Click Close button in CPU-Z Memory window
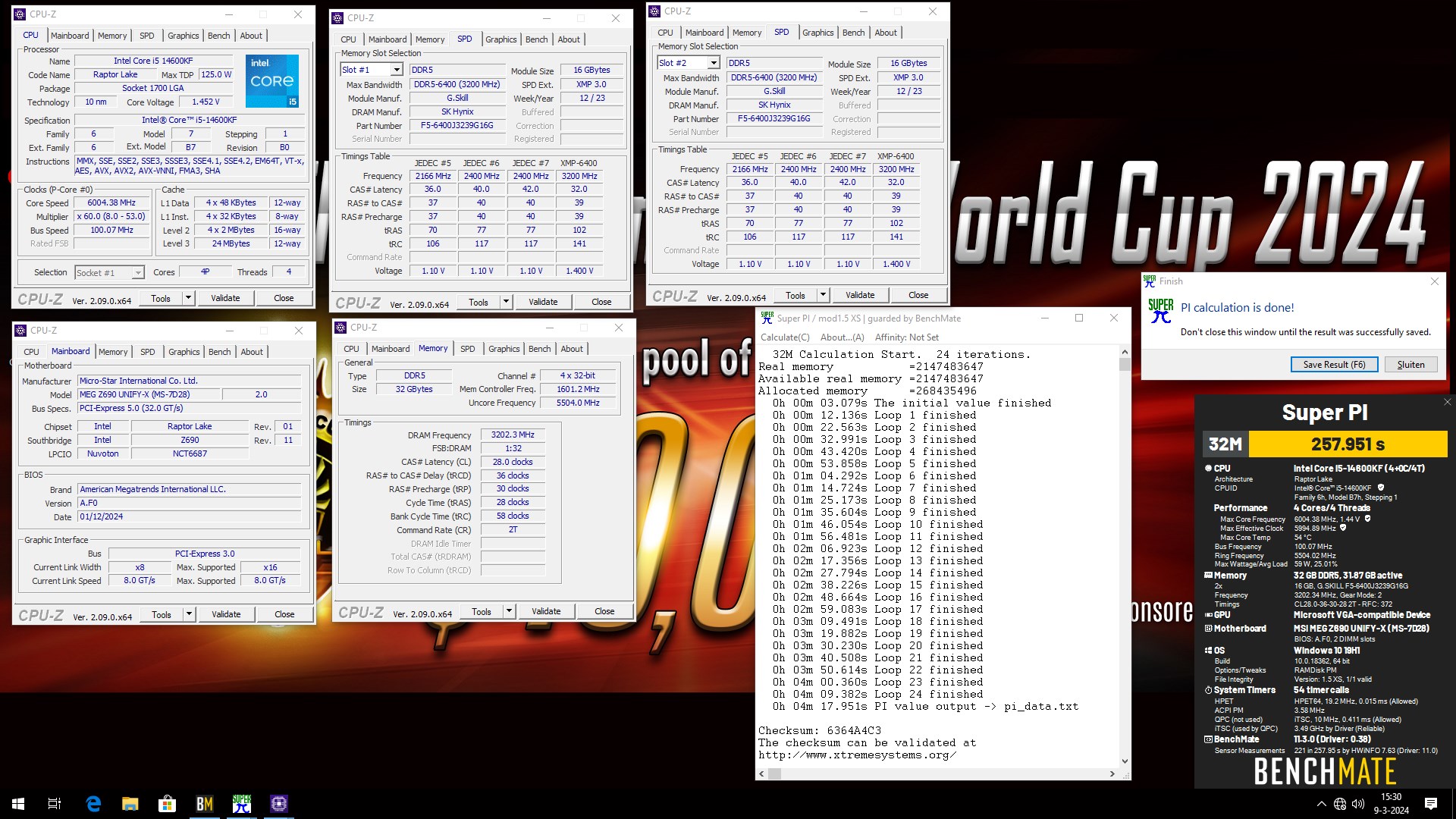The image size is (1456, 819). click(x=604, y=611)
